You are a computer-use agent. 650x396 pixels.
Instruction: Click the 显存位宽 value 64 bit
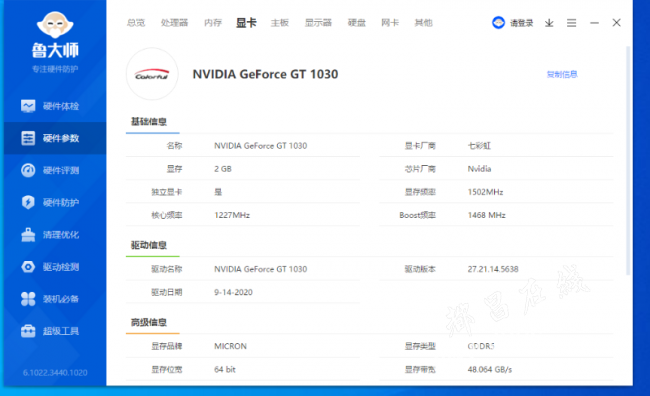(225, 369)
